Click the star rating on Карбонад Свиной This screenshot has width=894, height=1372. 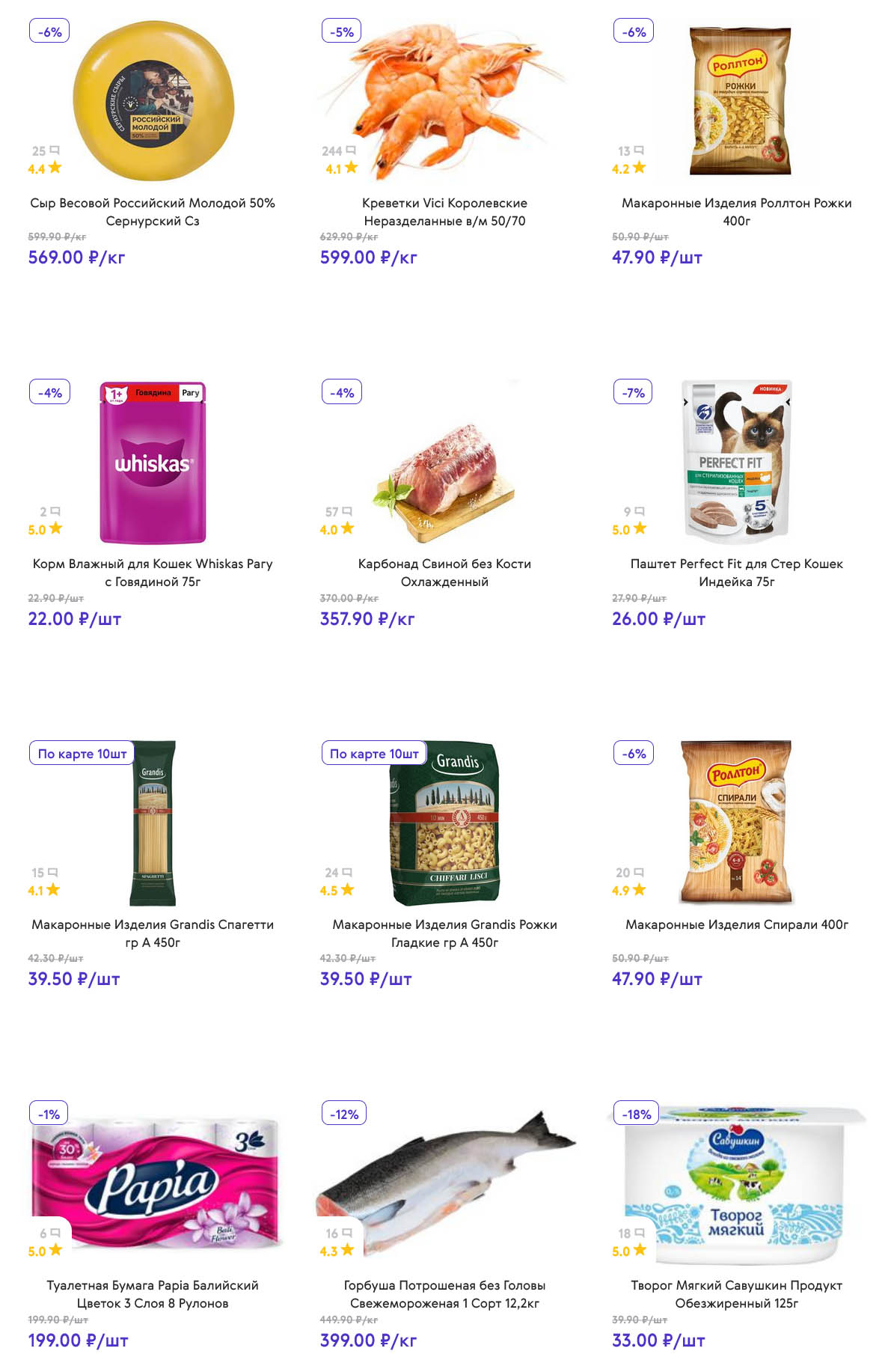click(x=347, y=529)
